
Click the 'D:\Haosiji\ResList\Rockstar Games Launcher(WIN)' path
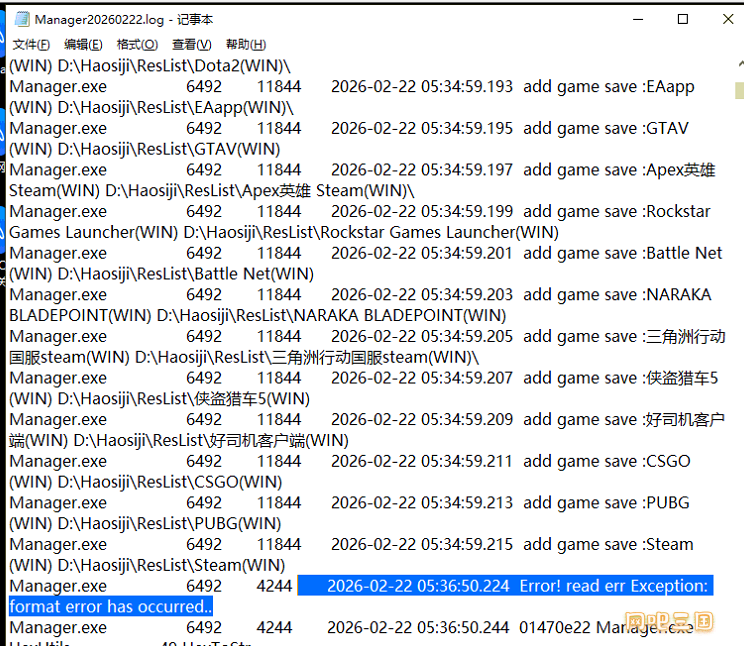point(371,233)
